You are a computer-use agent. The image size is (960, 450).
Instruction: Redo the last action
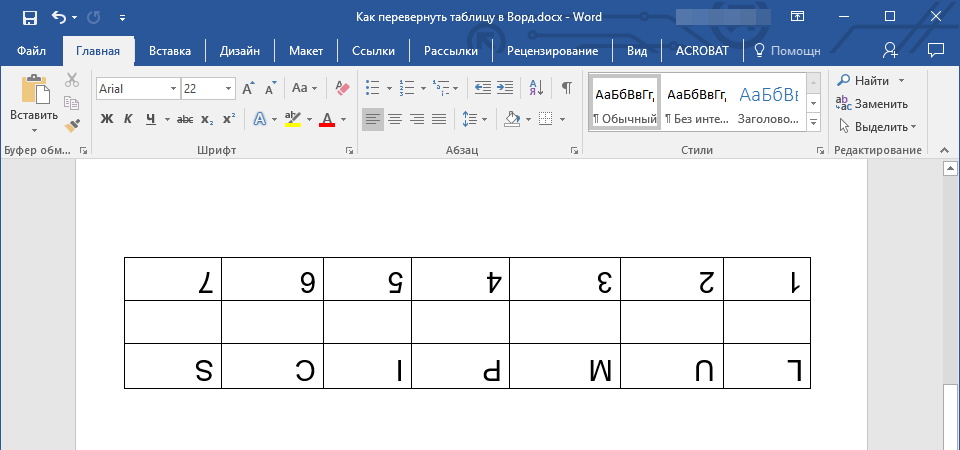94,18
